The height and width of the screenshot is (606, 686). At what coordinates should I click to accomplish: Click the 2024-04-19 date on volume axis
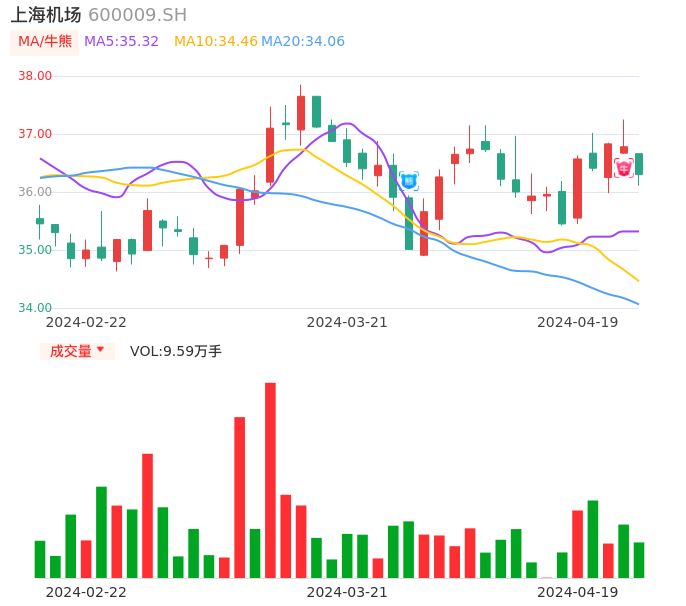coord(578,592)
